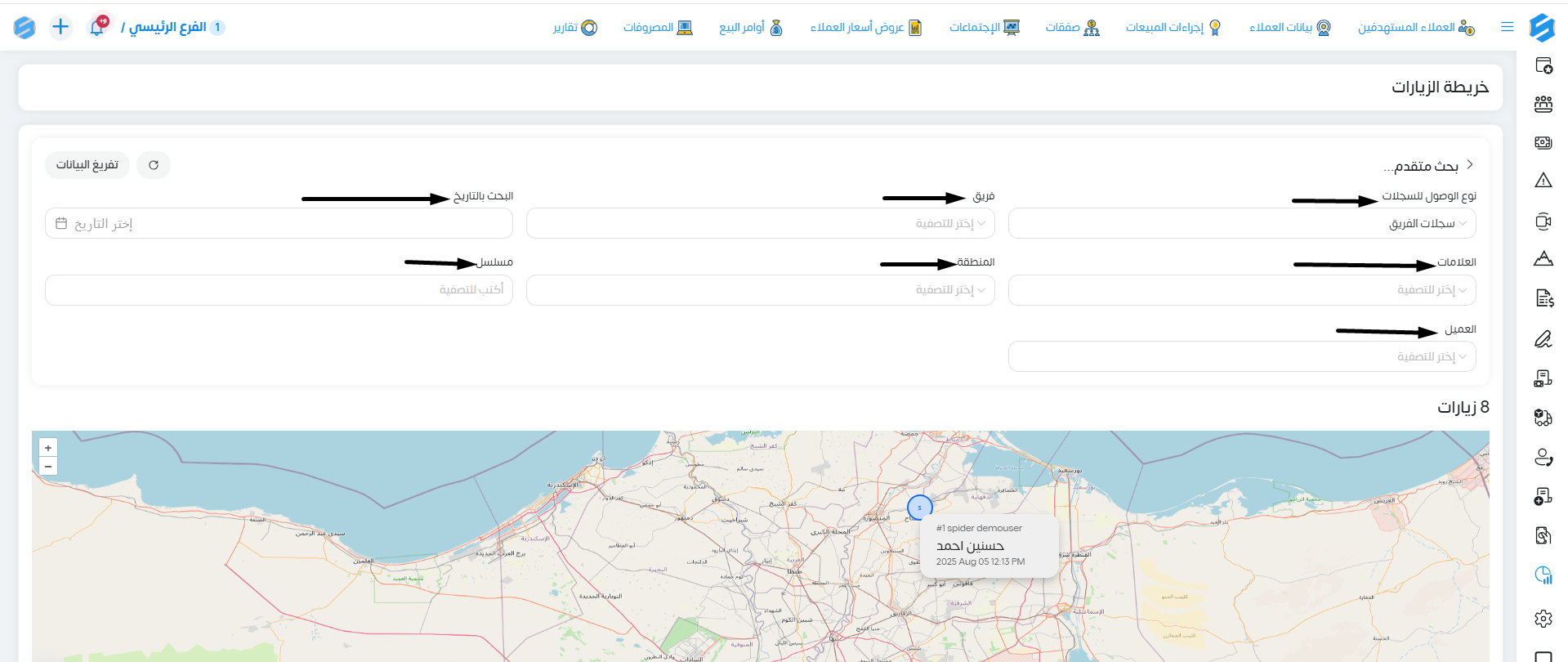Click the blue plus add icon
Viewport: 1568px width, 662px height.
click(60, 27)
